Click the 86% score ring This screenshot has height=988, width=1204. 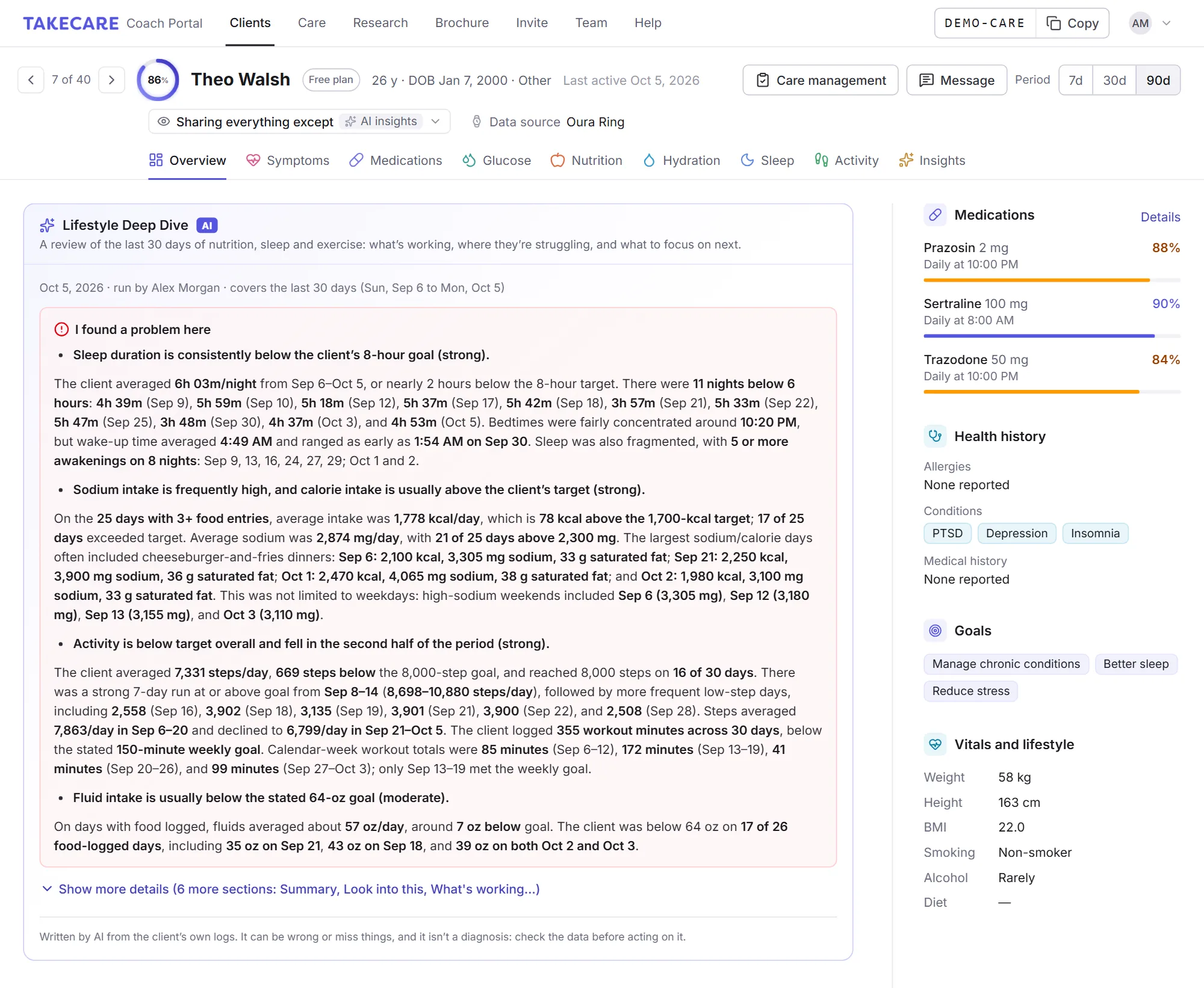coord(158,80)
